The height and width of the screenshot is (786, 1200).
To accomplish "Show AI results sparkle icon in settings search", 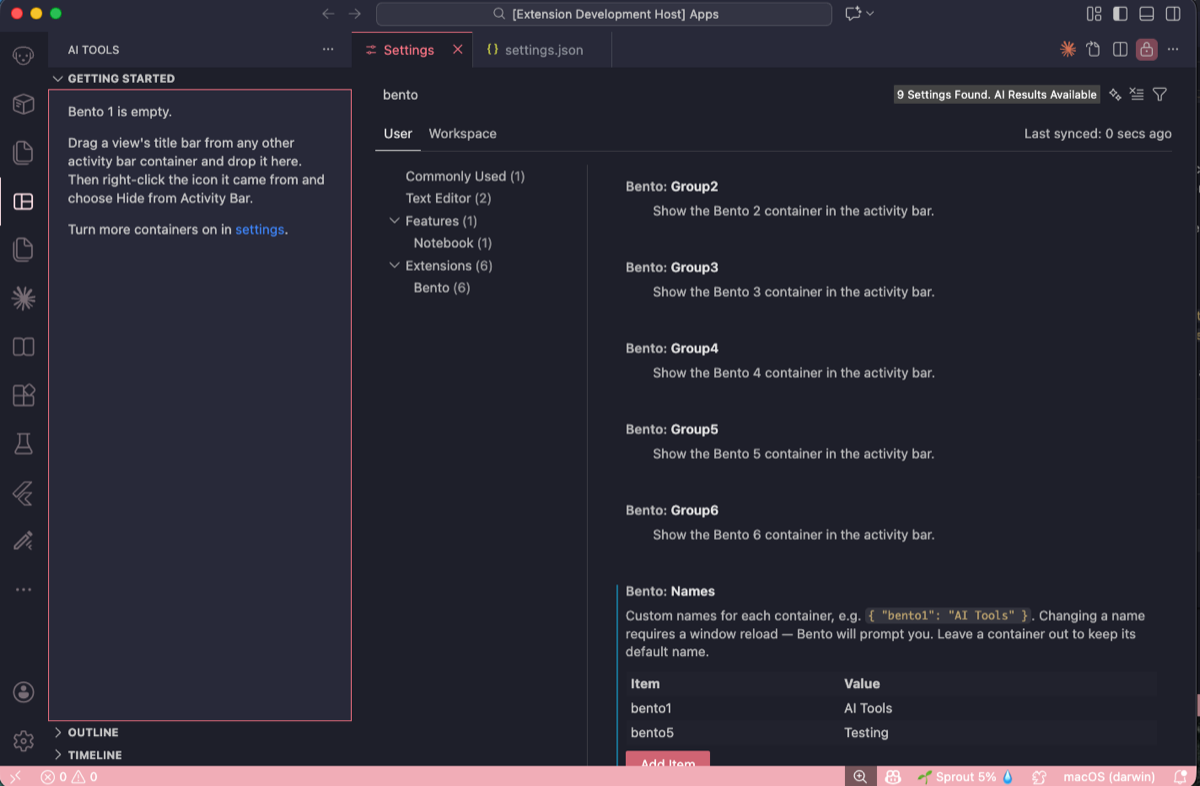I will click(x=1115, y=94).
